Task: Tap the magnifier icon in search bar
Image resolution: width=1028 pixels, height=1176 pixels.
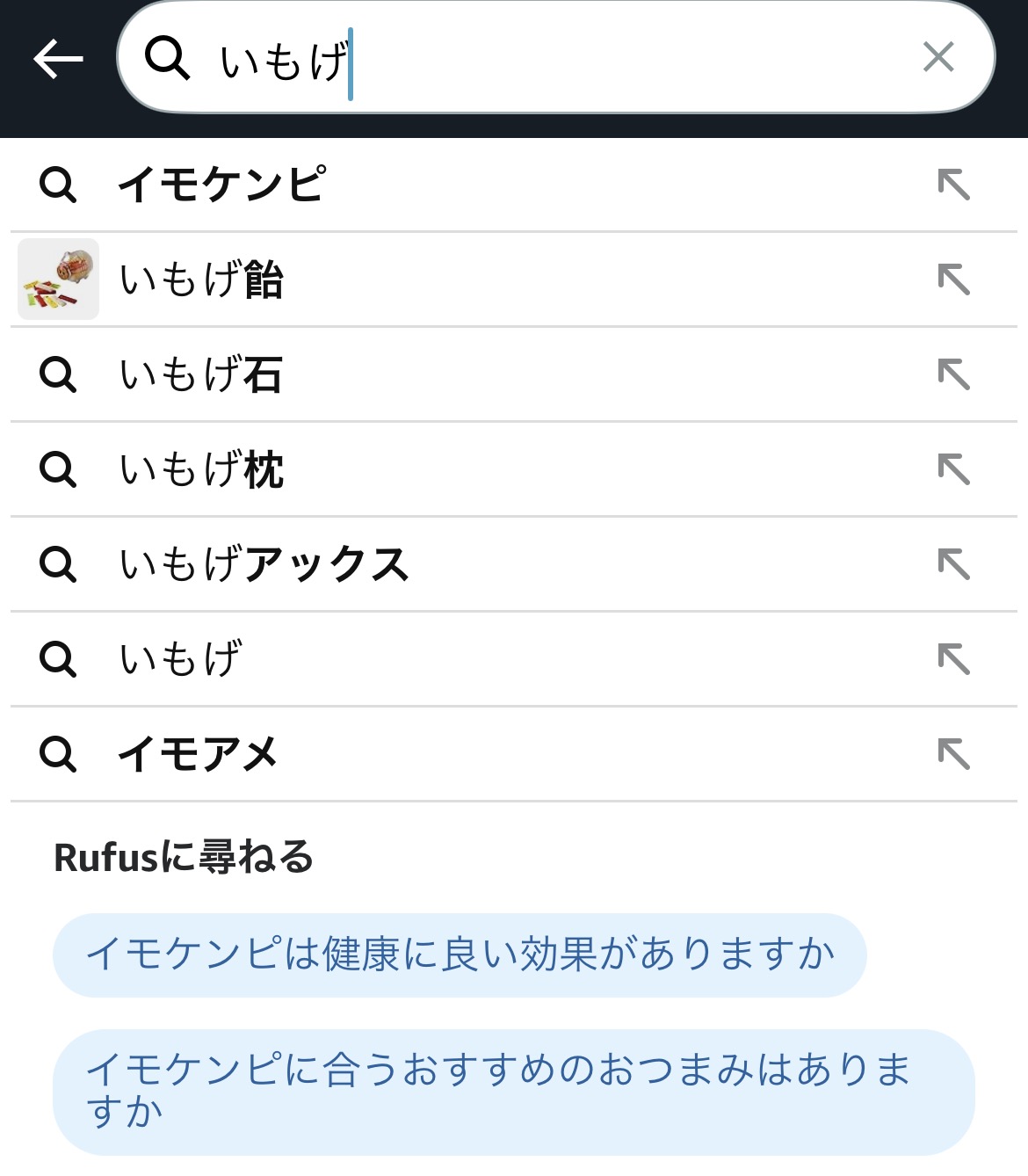Action: pos(167,59)
